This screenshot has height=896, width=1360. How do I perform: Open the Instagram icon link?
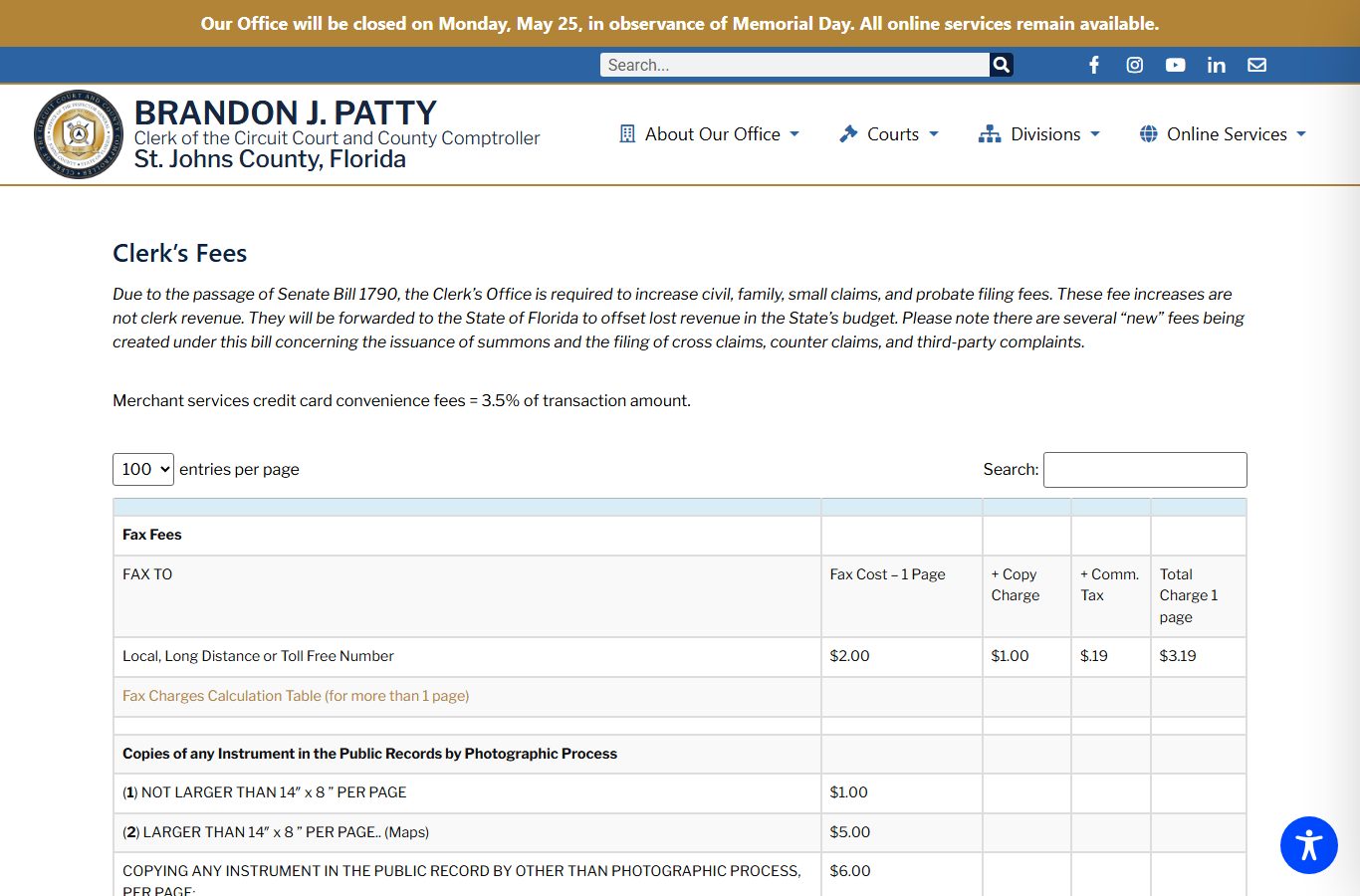pos(1134,65)
